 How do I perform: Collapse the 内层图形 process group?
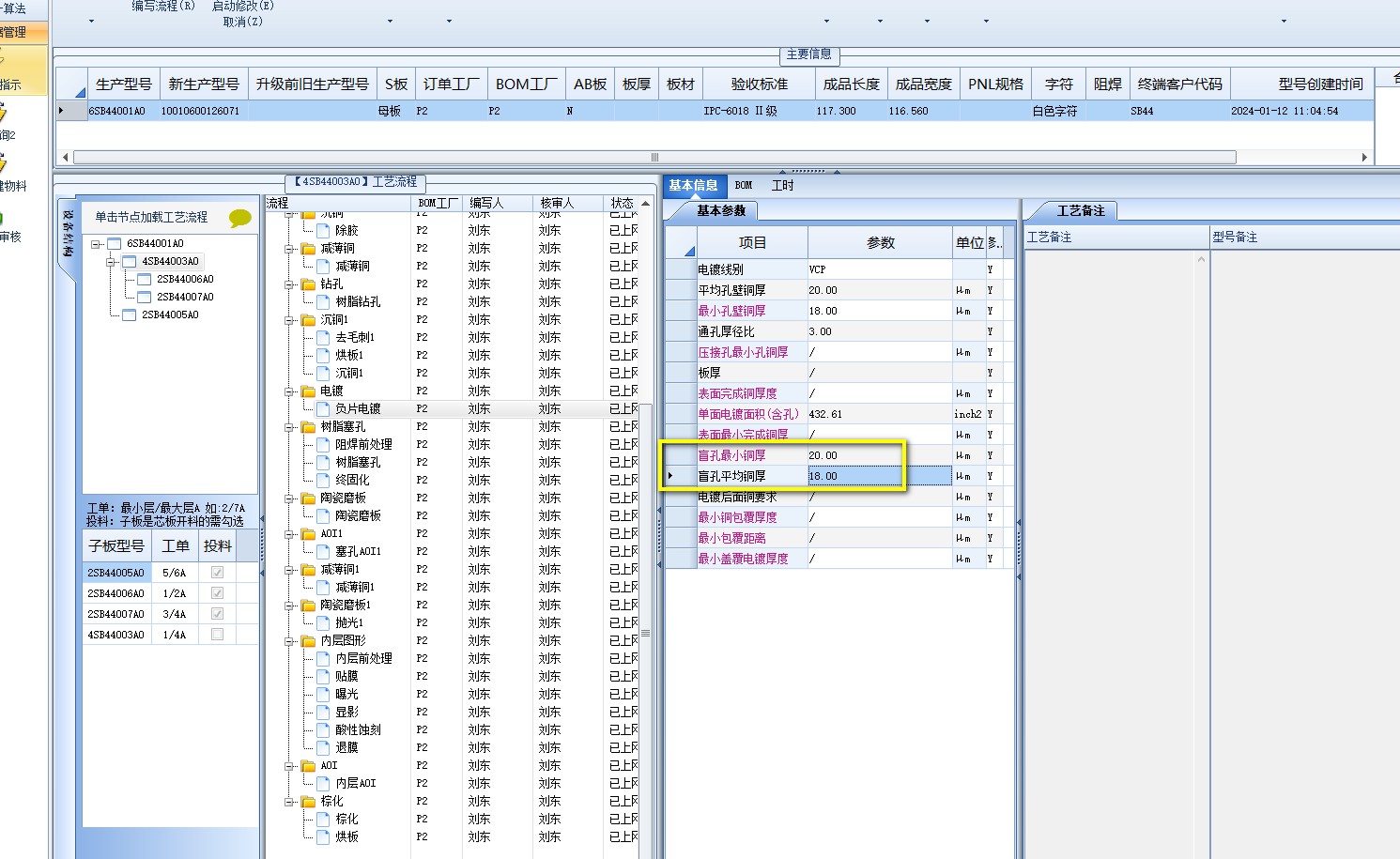290,641
